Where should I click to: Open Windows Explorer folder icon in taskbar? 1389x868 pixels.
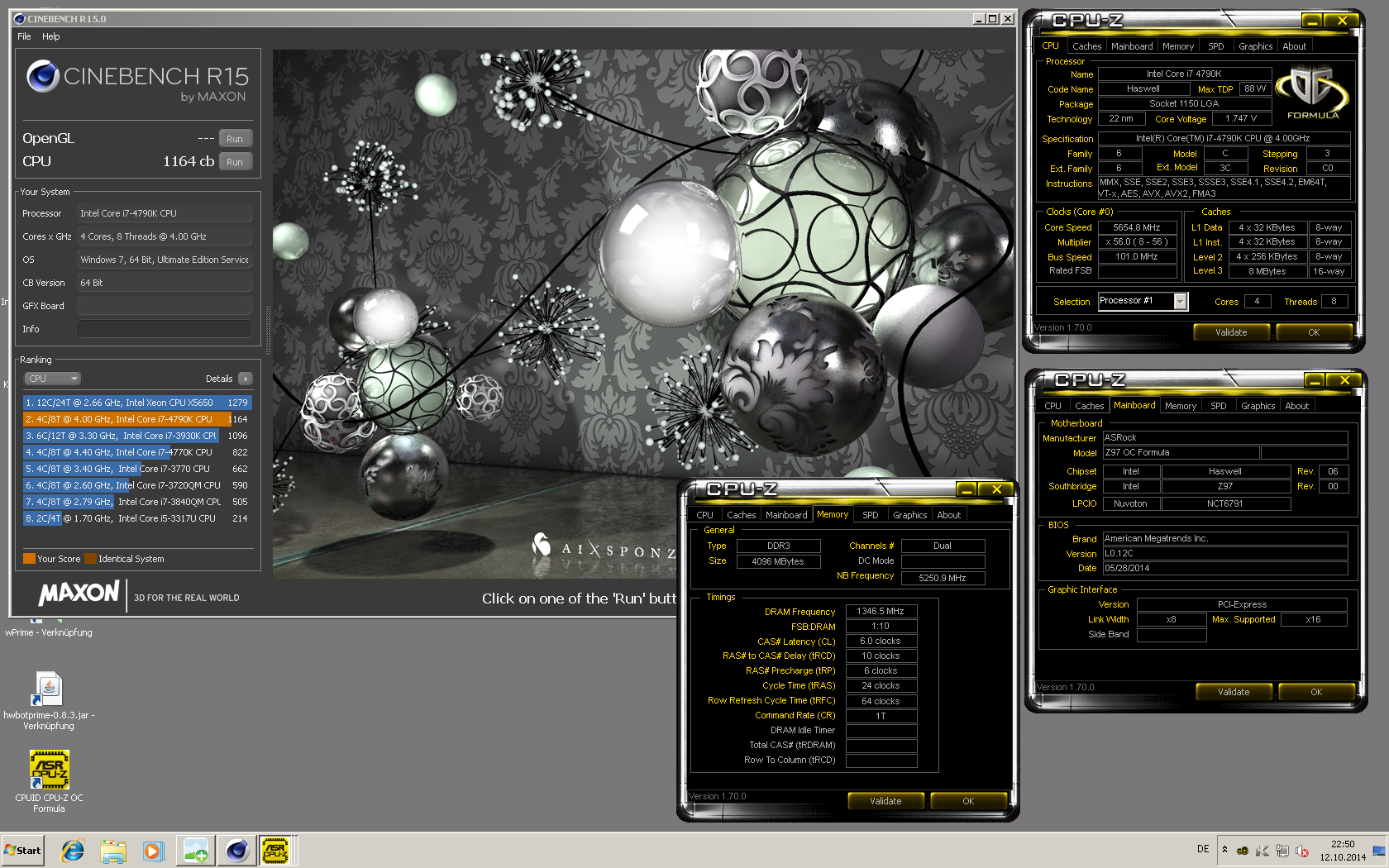(113, 850)
